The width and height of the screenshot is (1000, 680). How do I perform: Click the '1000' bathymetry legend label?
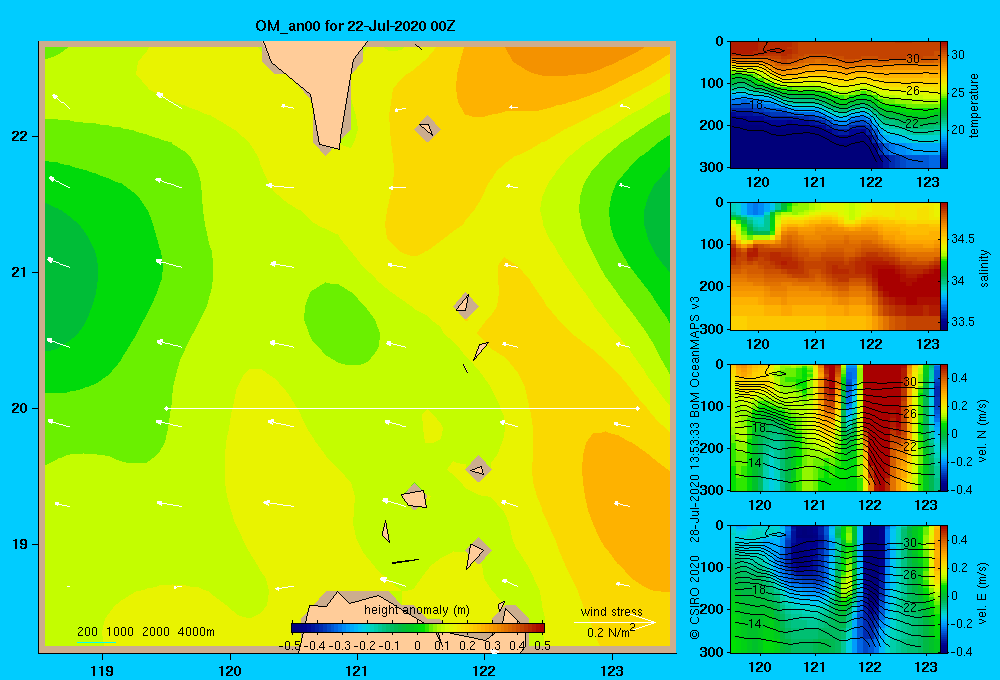[x=120, y=632]
